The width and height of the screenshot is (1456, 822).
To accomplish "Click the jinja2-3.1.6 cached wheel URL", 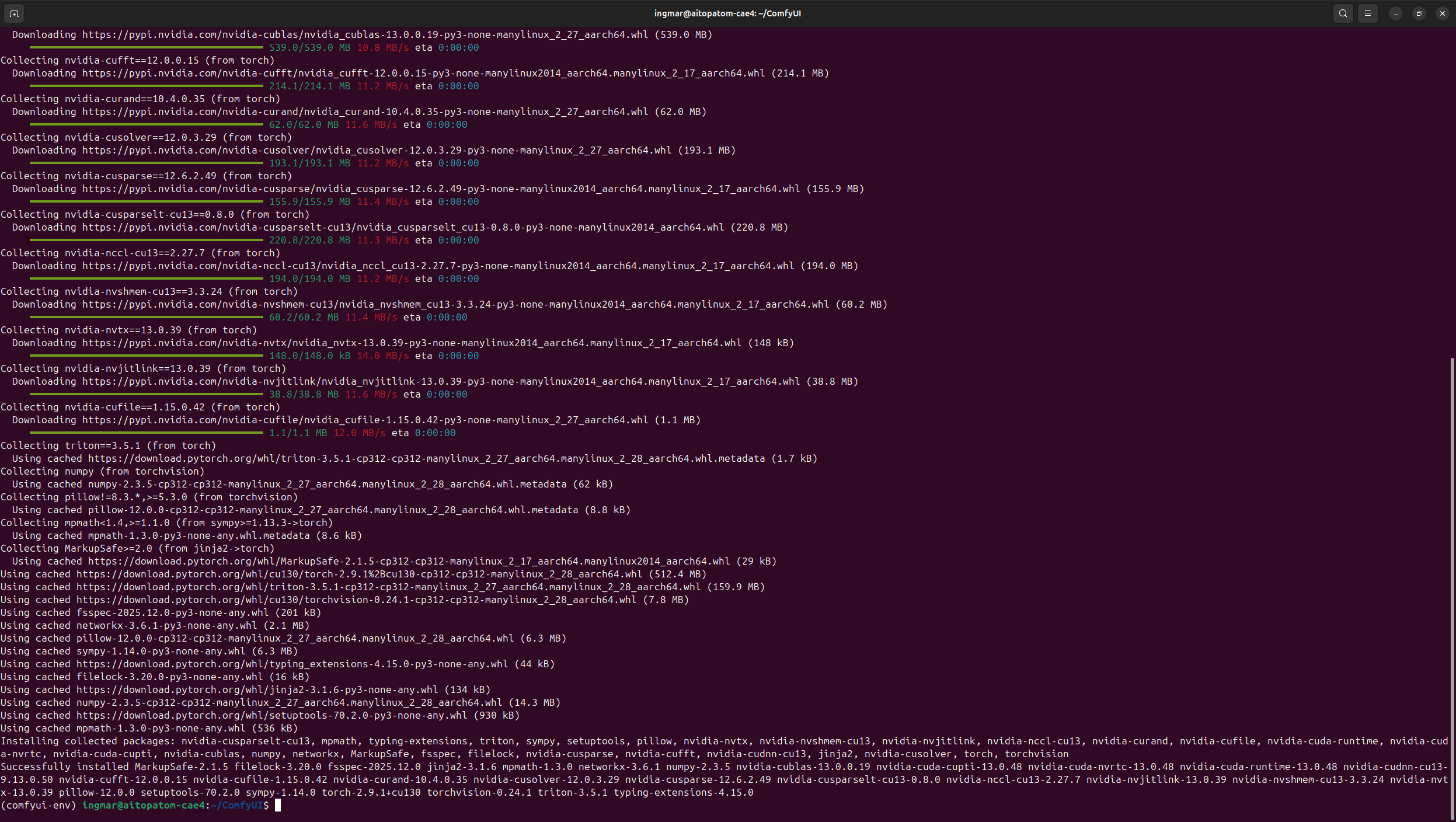I will coord(257,689).
